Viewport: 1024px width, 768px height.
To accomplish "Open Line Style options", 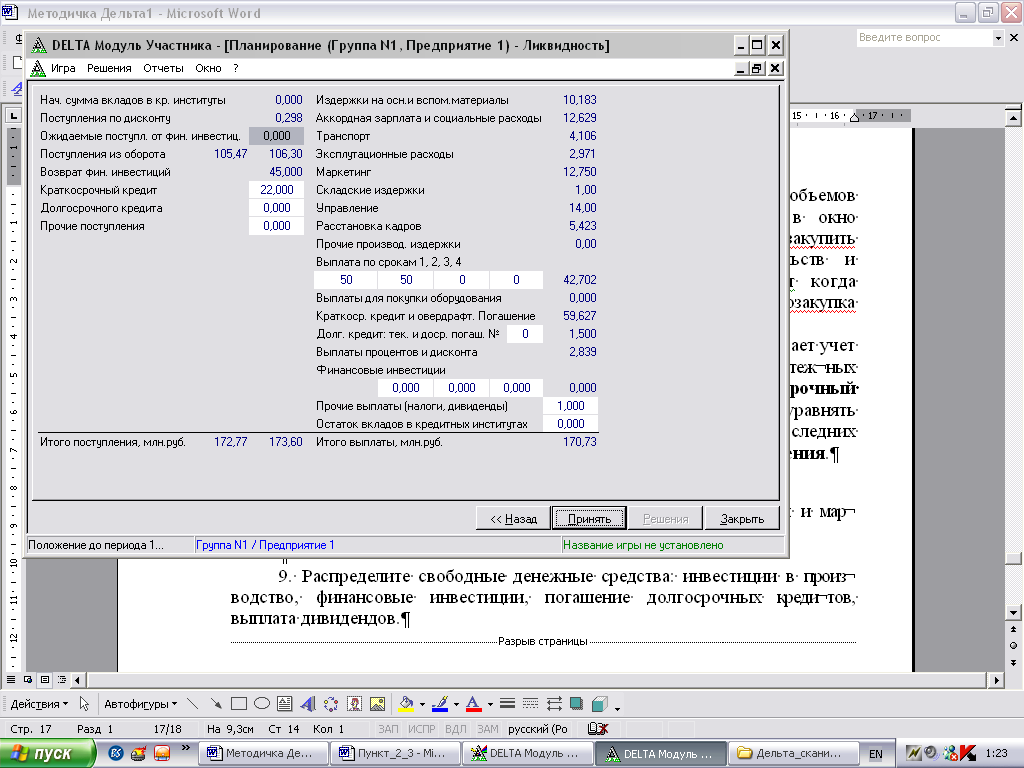I will (507, 704).
